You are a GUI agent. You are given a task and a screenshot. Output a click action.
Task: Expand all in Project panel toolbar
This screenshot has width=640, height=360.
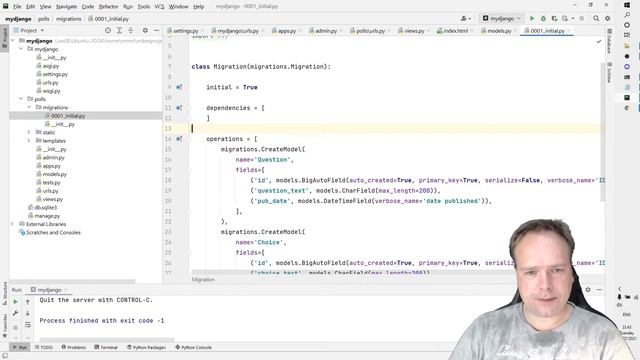(119, 30)
